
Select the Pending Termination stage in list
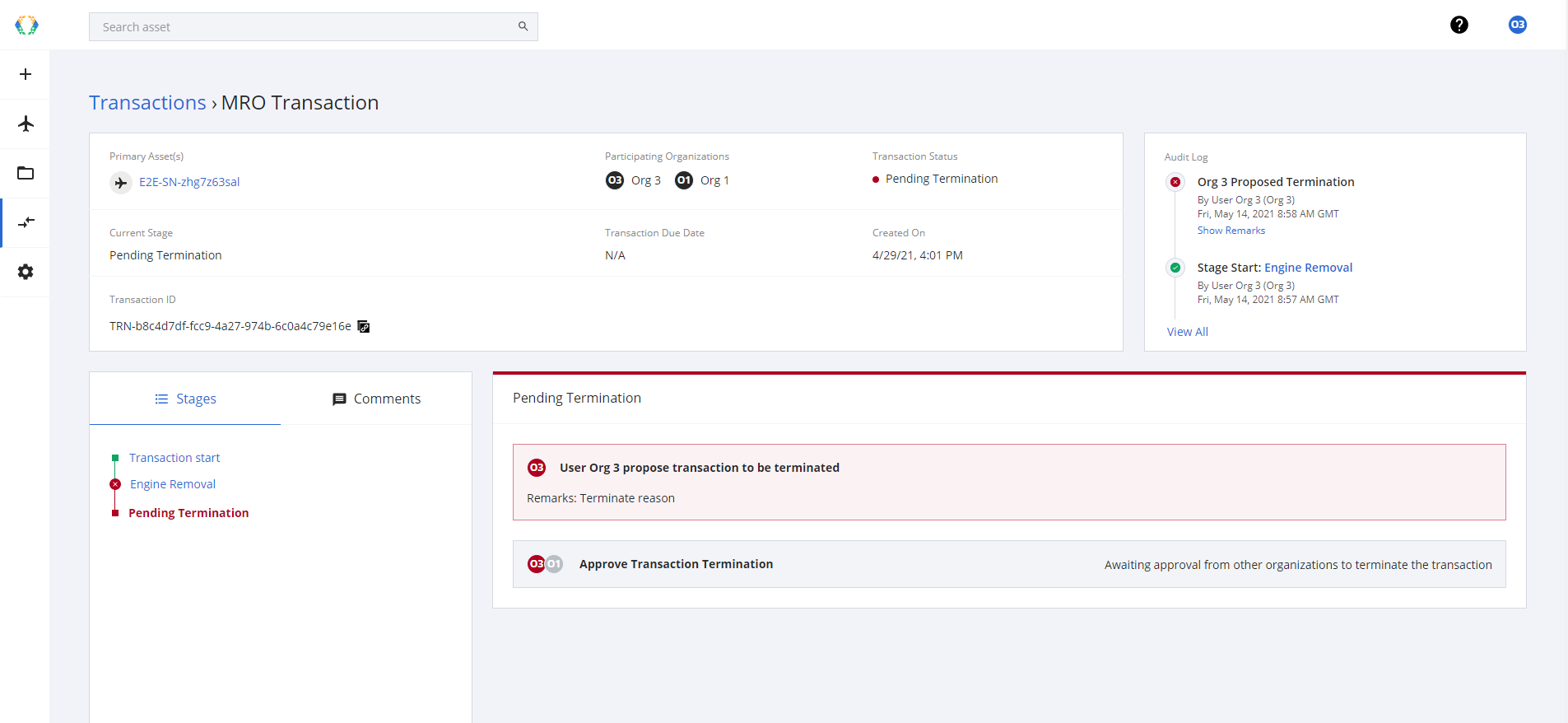(188, 513)
